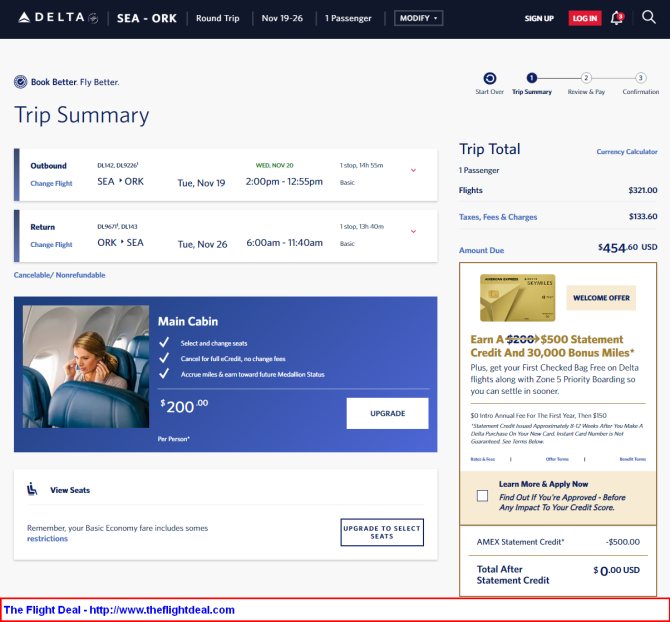Open the Currency Calculator link
670x622 pixels.
click(627, 152)
